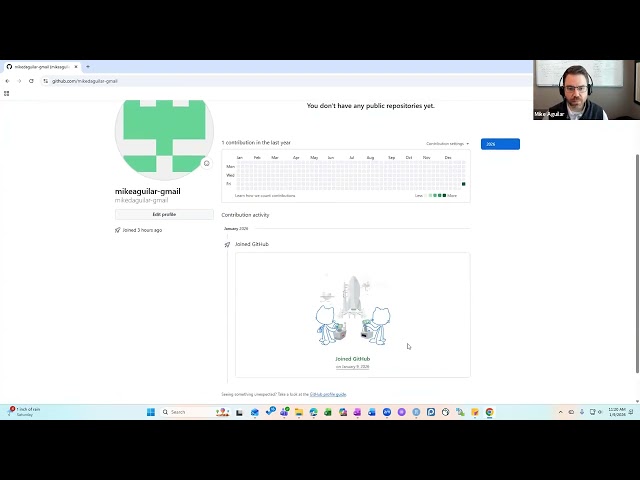Open Microsoft Edge from the taskbar
This screenshot has height=480, width=640.
313,412
